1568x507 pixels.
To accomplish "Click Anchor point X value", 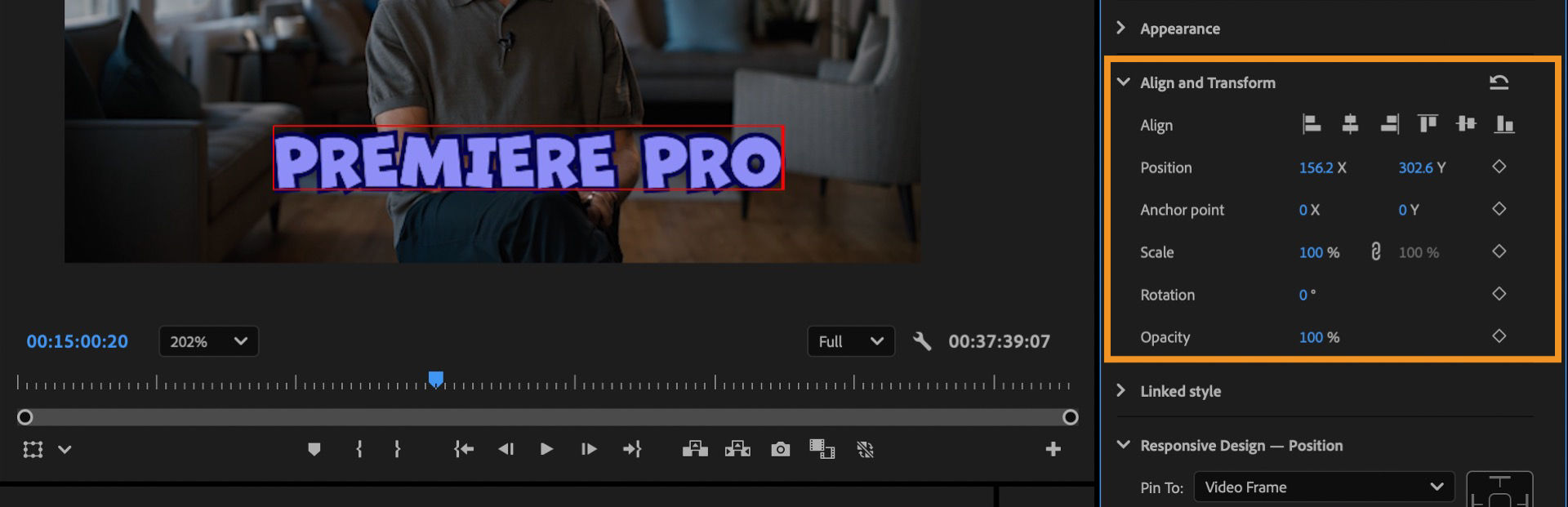I will pos(1303,210).
